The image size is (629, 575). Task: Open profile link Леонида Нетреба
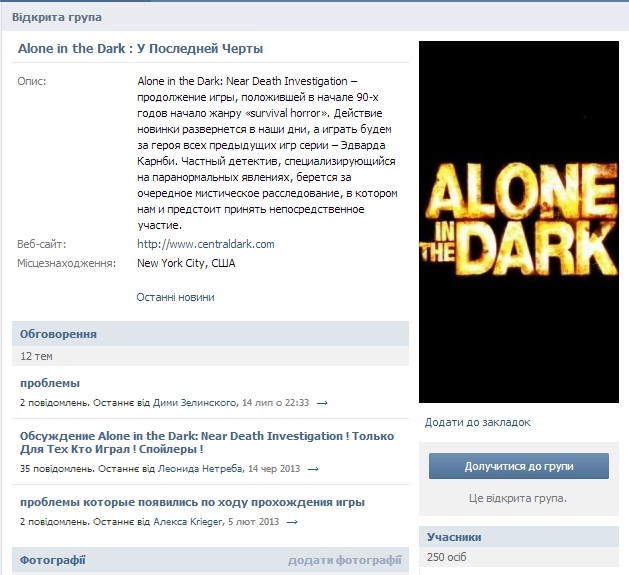click(x=200, y=469)
